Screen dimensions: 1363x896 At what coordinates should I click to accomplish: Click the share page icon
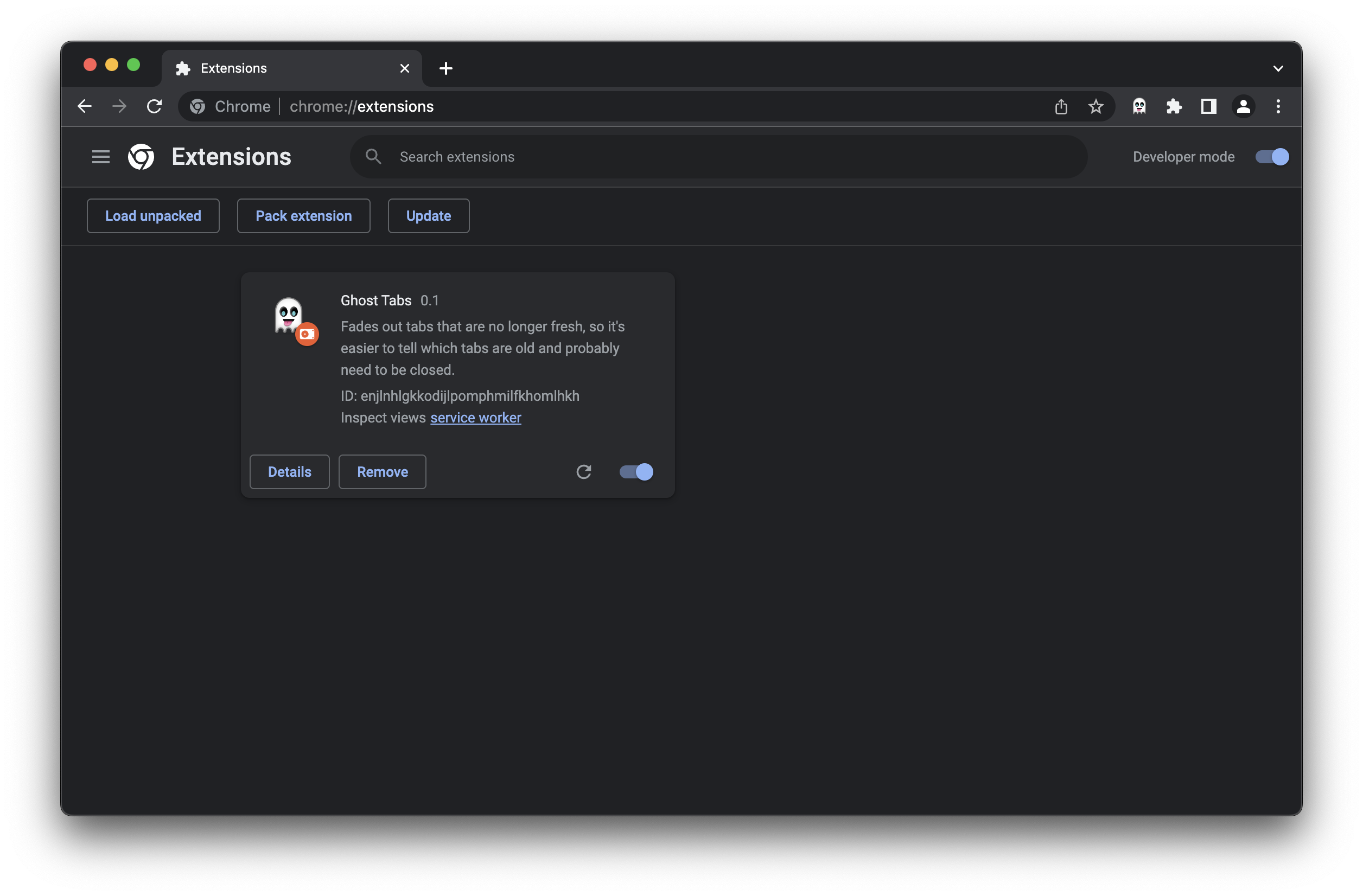pos(1061,106)
